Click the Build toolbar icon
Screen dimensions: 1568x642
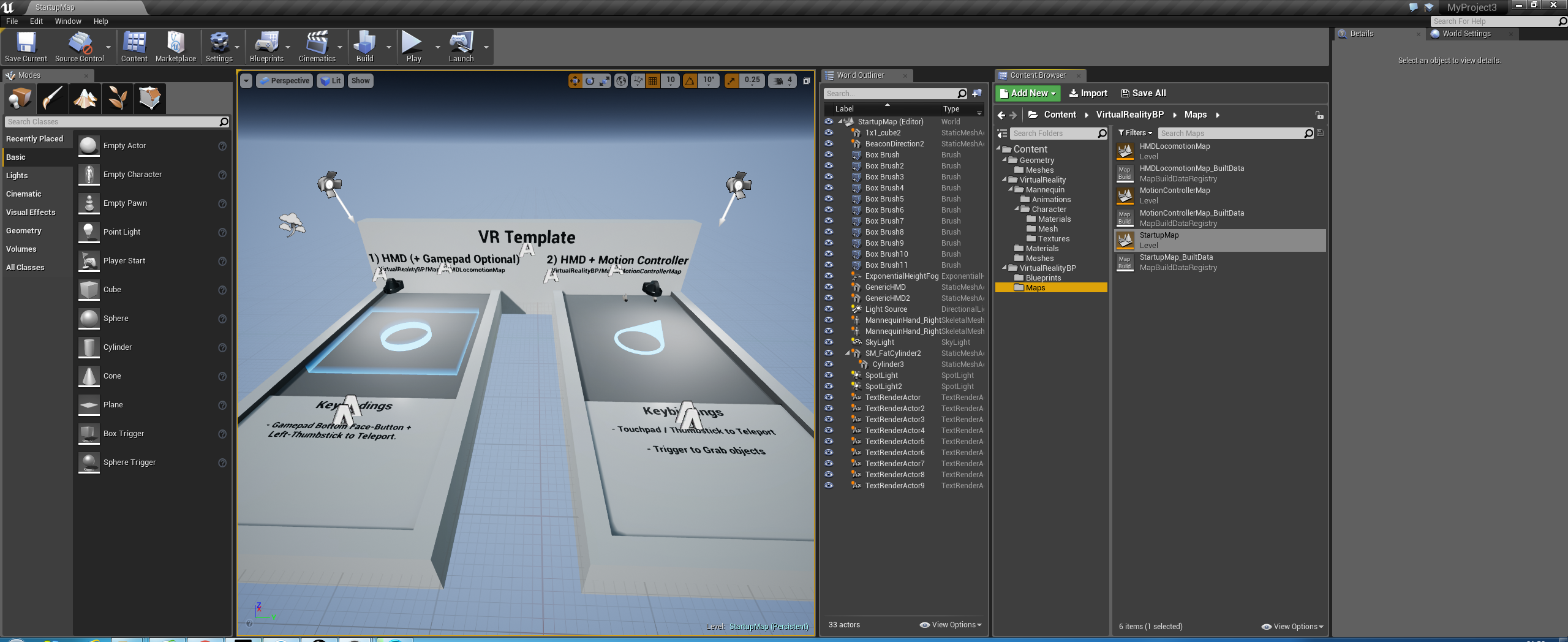pos(364,47)
